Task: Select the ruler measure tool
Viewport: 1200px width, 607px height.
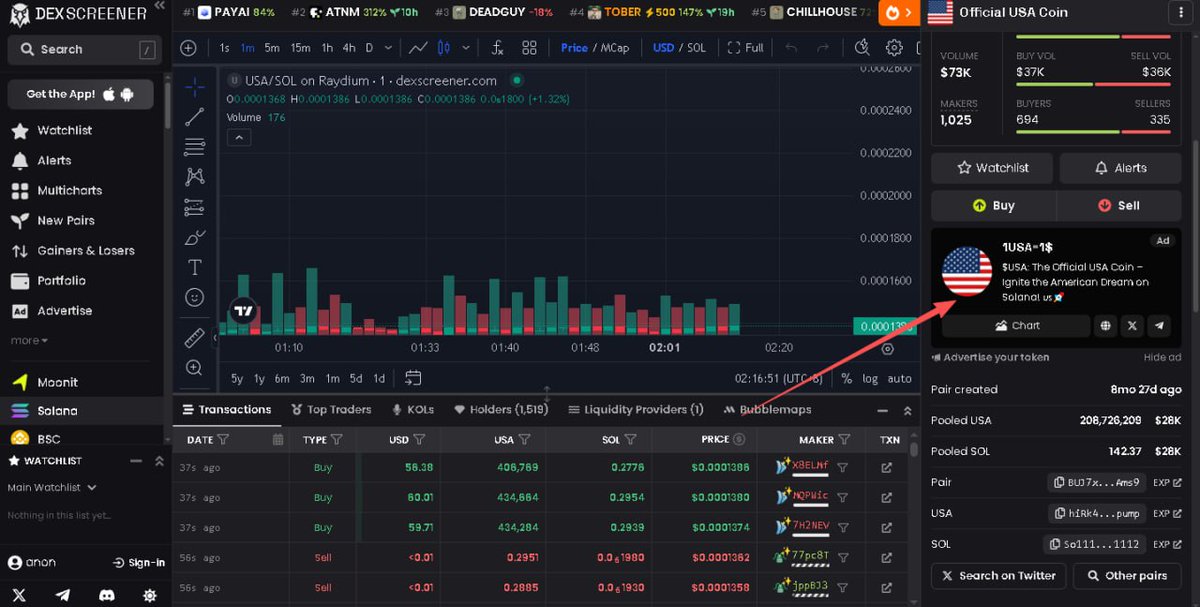Action: point(194,338)
